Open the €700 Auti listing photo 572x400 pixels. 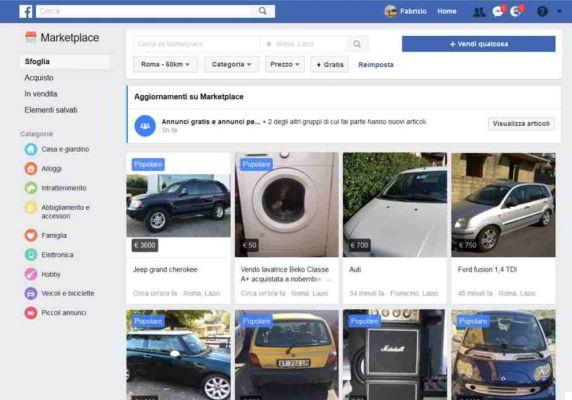395,205
